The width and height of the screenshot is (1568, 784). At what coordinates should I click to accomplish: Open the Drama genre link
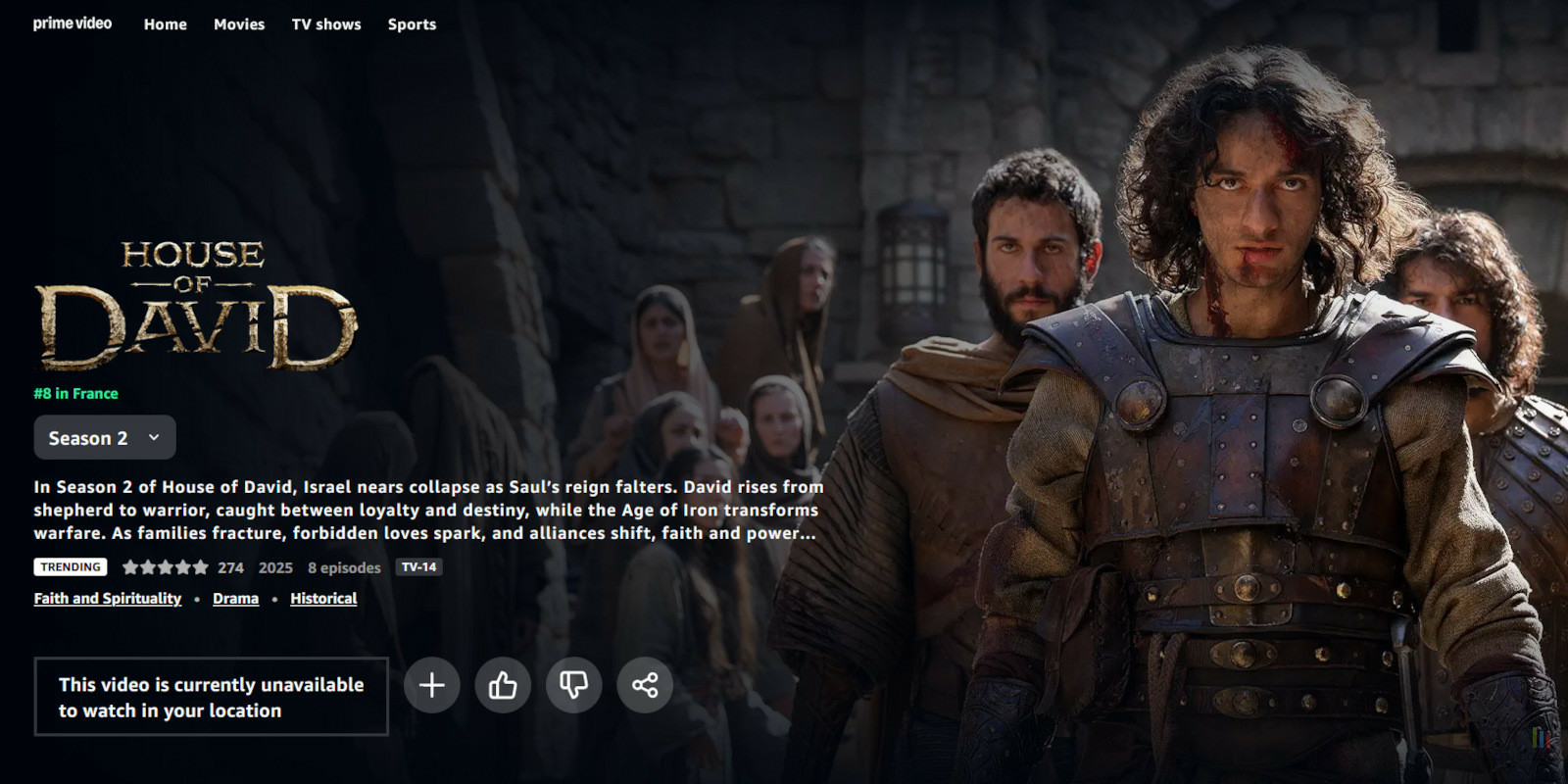pos(236,599)
